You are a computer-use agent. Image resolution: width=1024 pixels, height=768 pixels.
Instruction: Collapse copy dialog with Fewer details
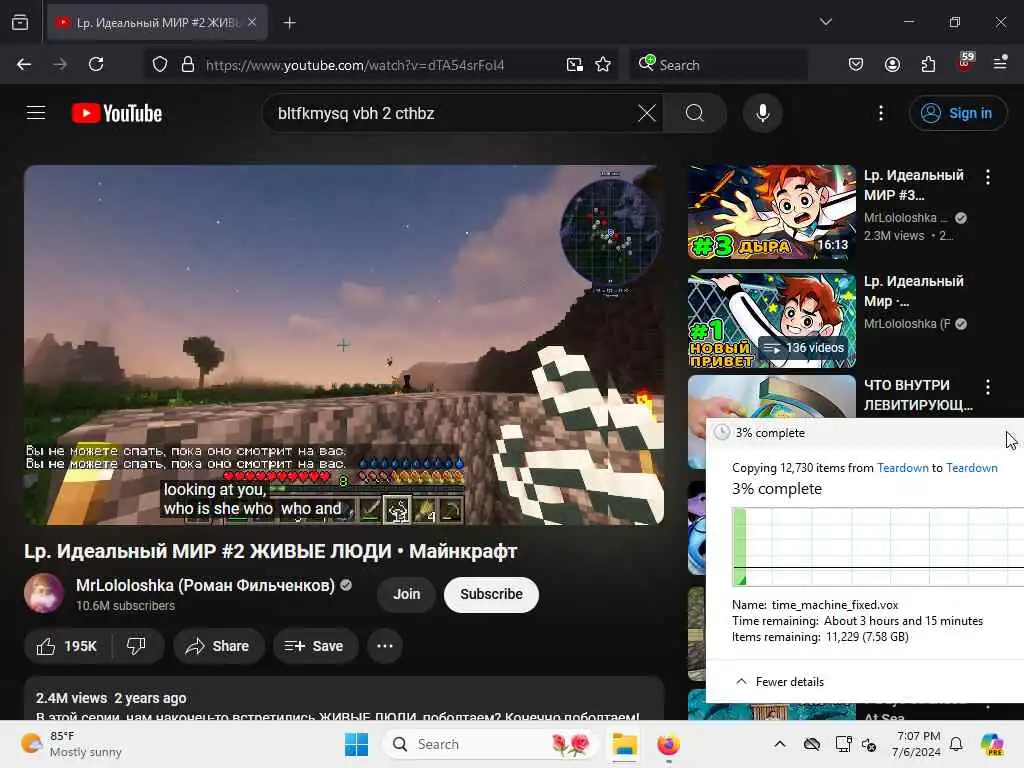[x=780, y=682]
